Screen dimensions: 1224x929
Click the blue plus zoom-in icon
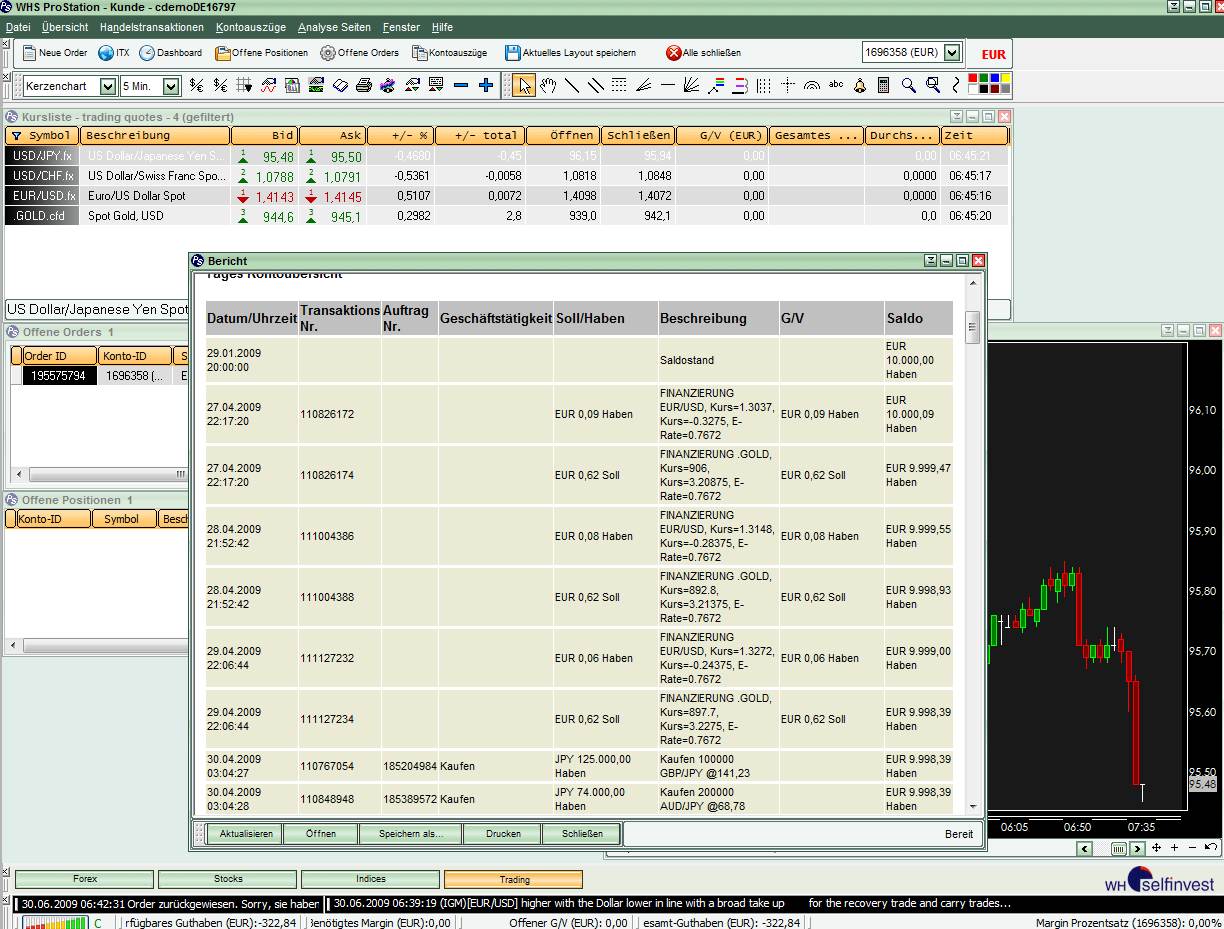tap(486, 86)
